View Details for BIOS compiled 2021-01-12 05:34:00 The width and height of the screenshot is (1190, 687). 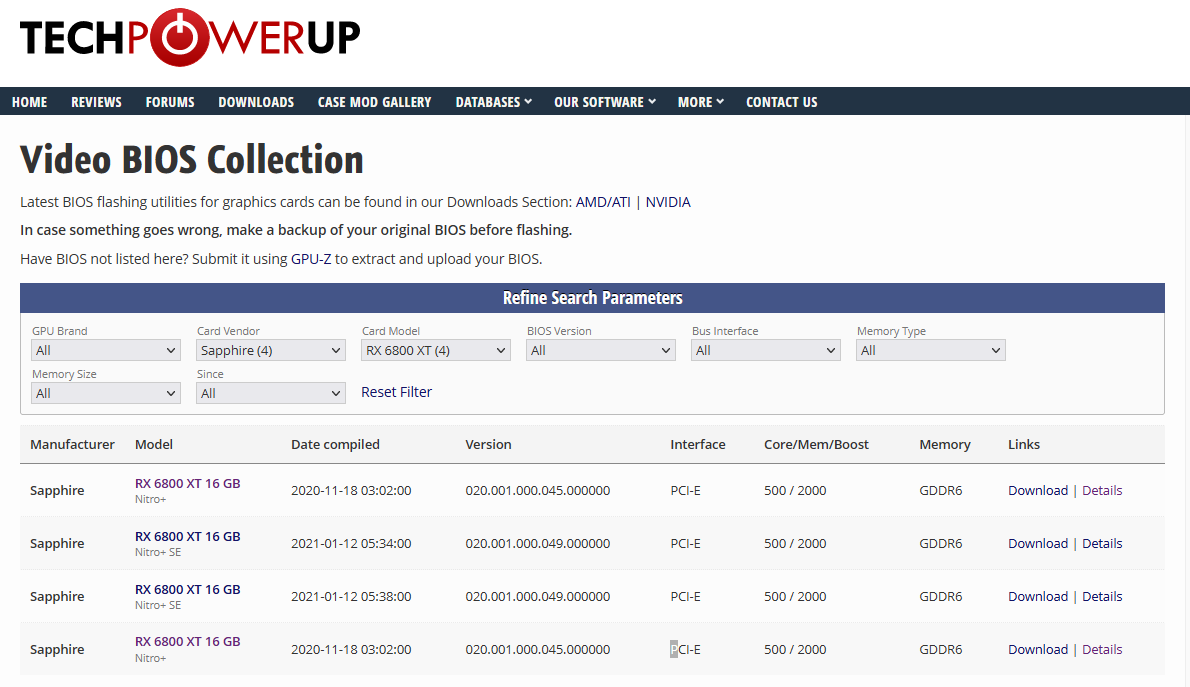1102,544
